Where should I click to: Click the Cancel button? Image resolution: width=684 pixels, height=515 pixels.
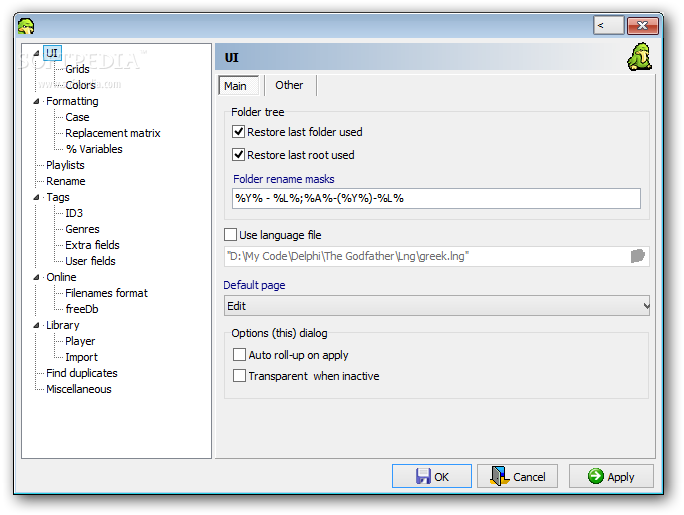point(517,476)
